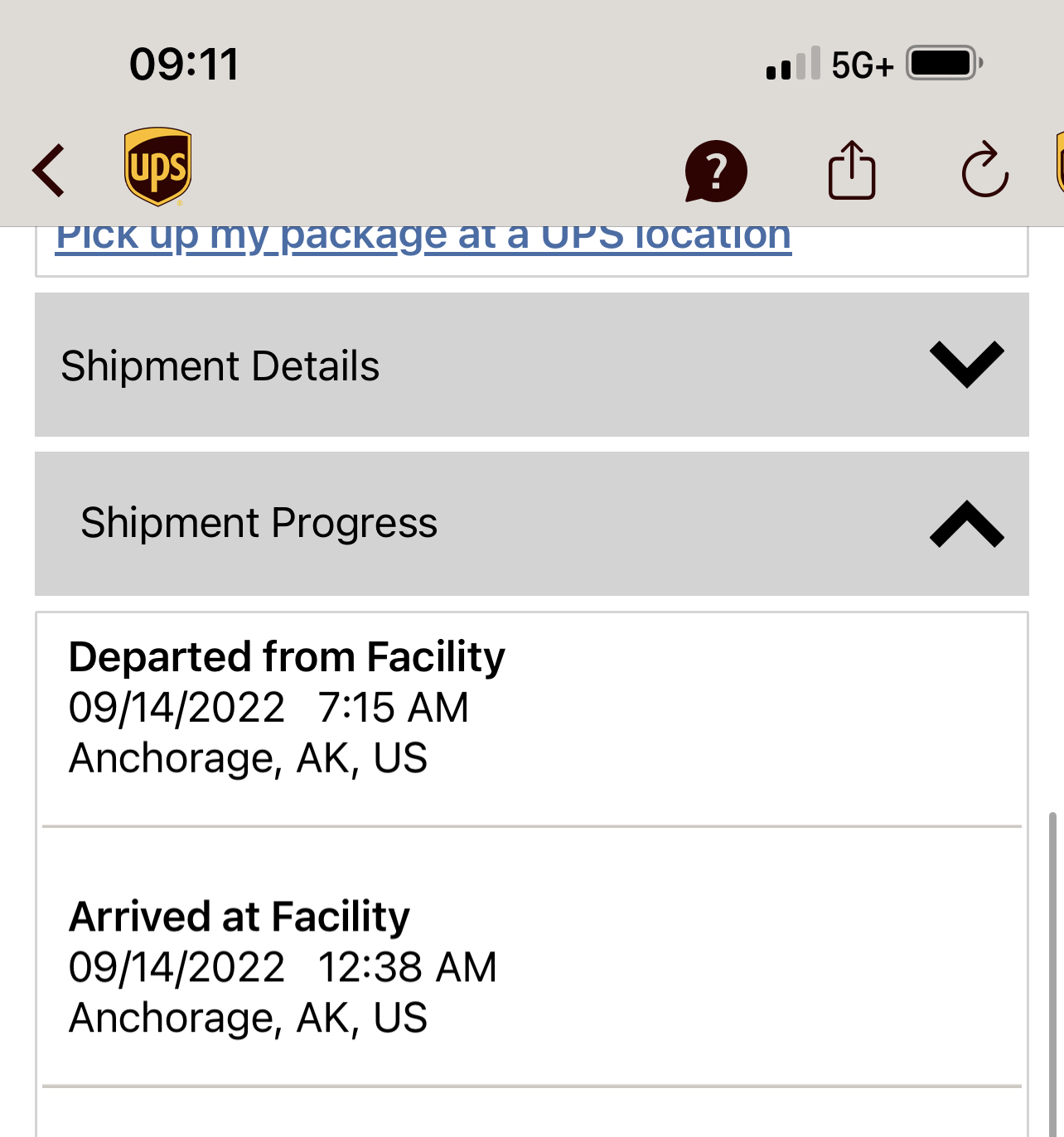This screenshot has height=1137, width=1064.
Task: Expand Shipment Details chevron
Action: pos(966,365)
